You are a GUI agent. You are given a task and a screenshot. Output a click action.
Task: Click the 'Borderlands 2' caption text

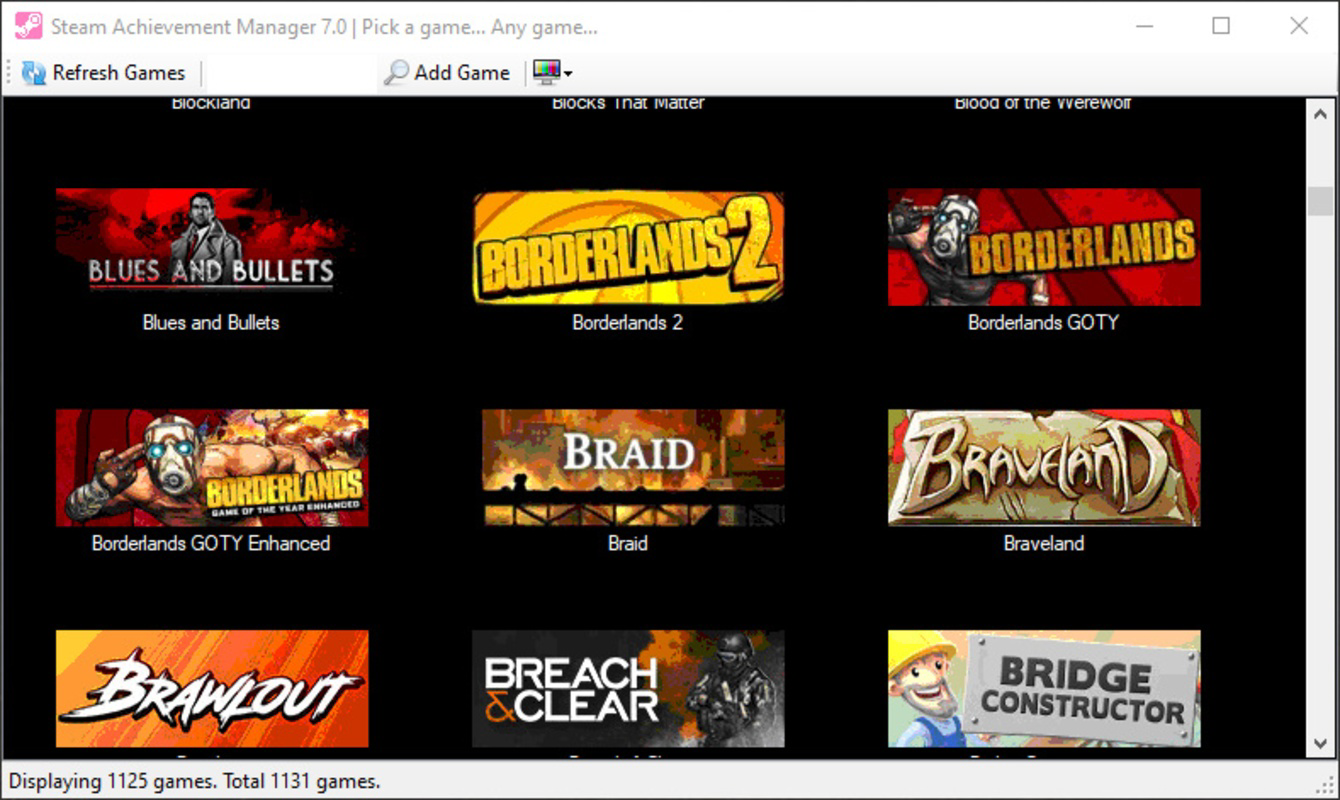628,323
